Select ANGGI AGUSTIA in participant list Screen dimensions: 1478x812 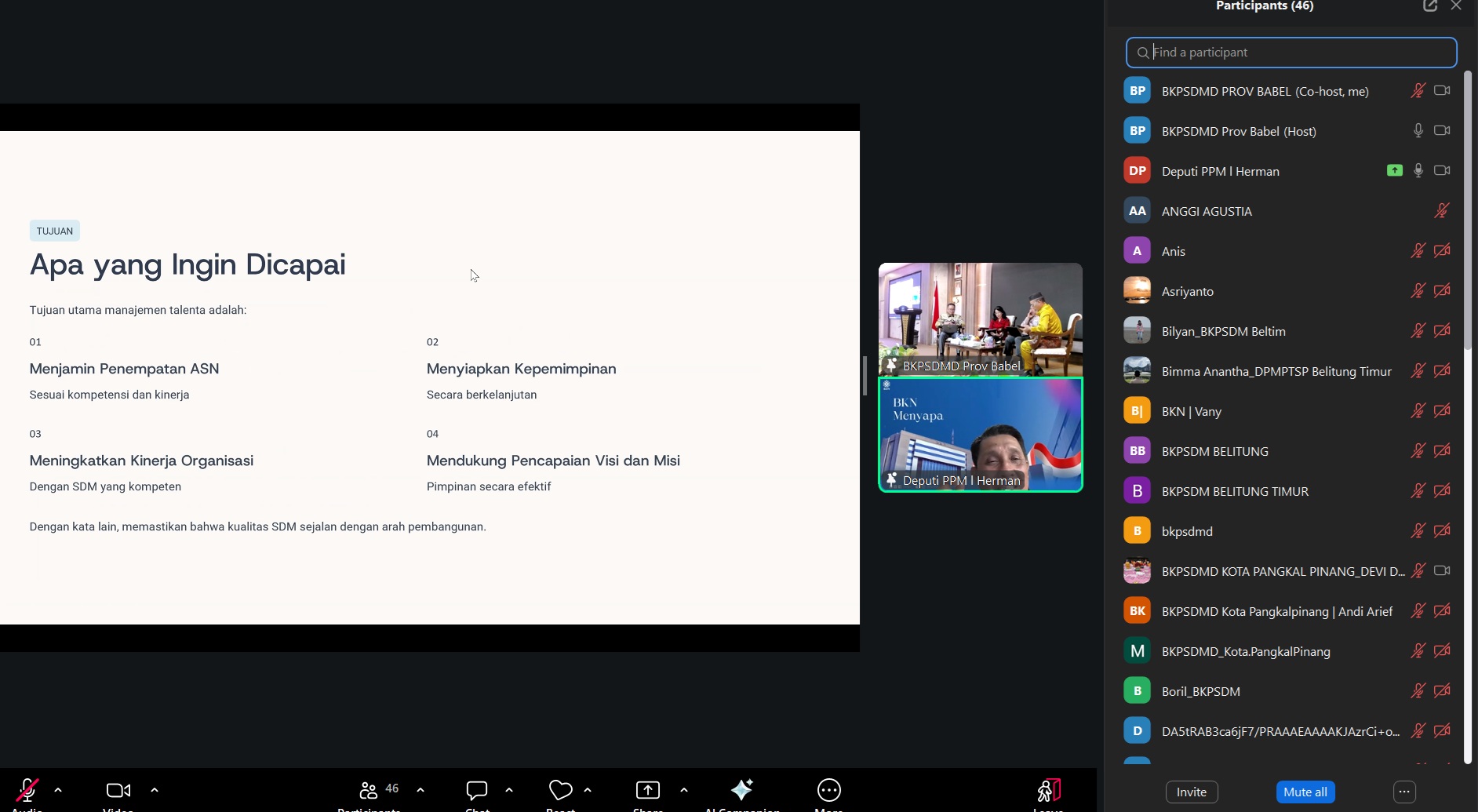click(x=1207, y=211)
